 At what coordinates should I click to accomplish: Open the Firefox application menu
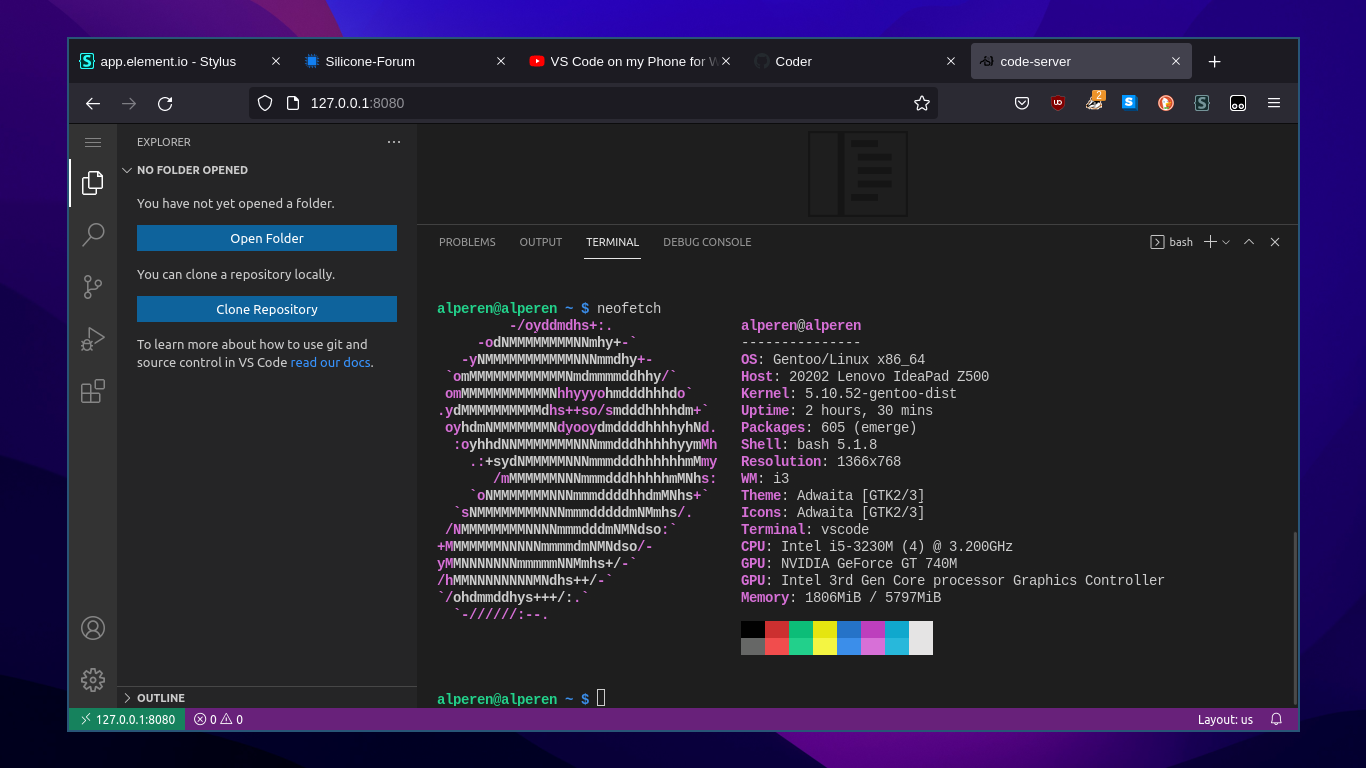[x=1274, y=103]
